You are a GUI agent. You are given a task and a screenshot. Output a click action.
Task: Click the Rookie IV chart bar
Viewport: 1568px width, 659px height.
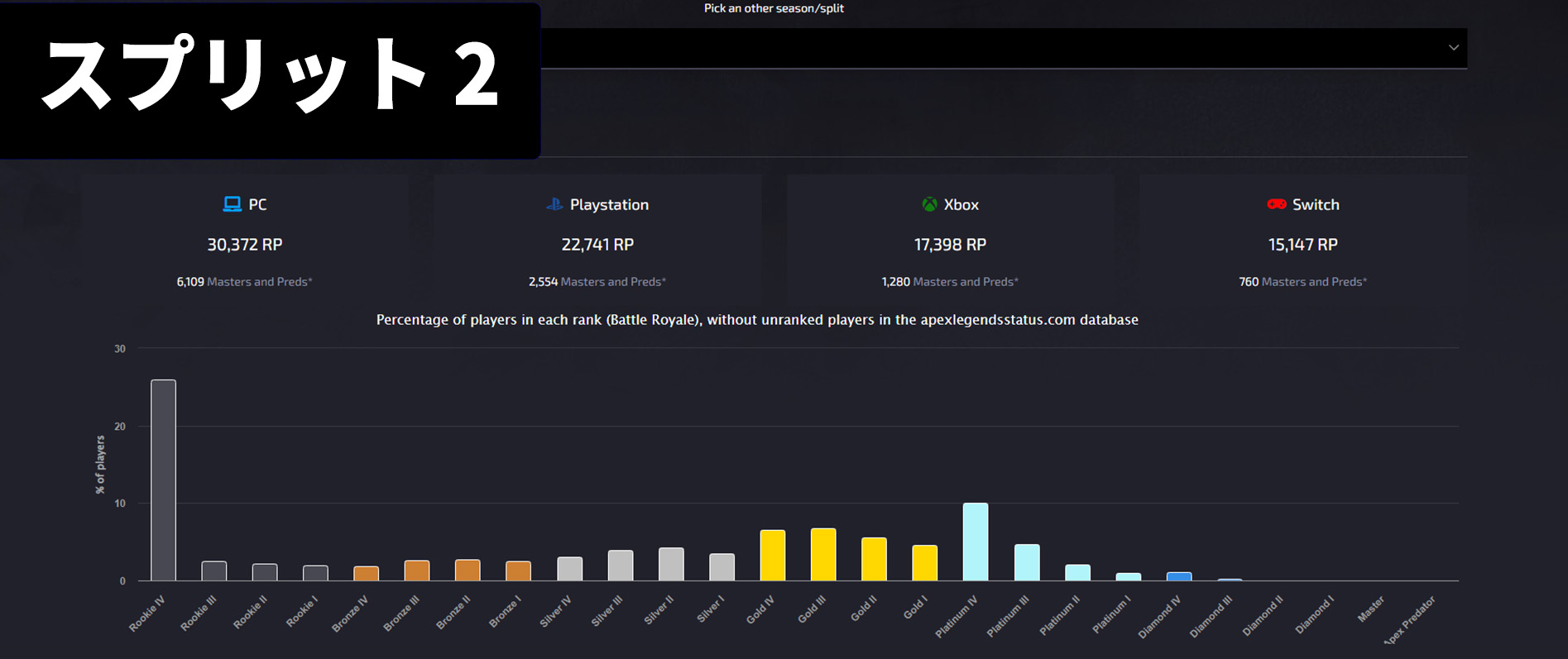163,480
